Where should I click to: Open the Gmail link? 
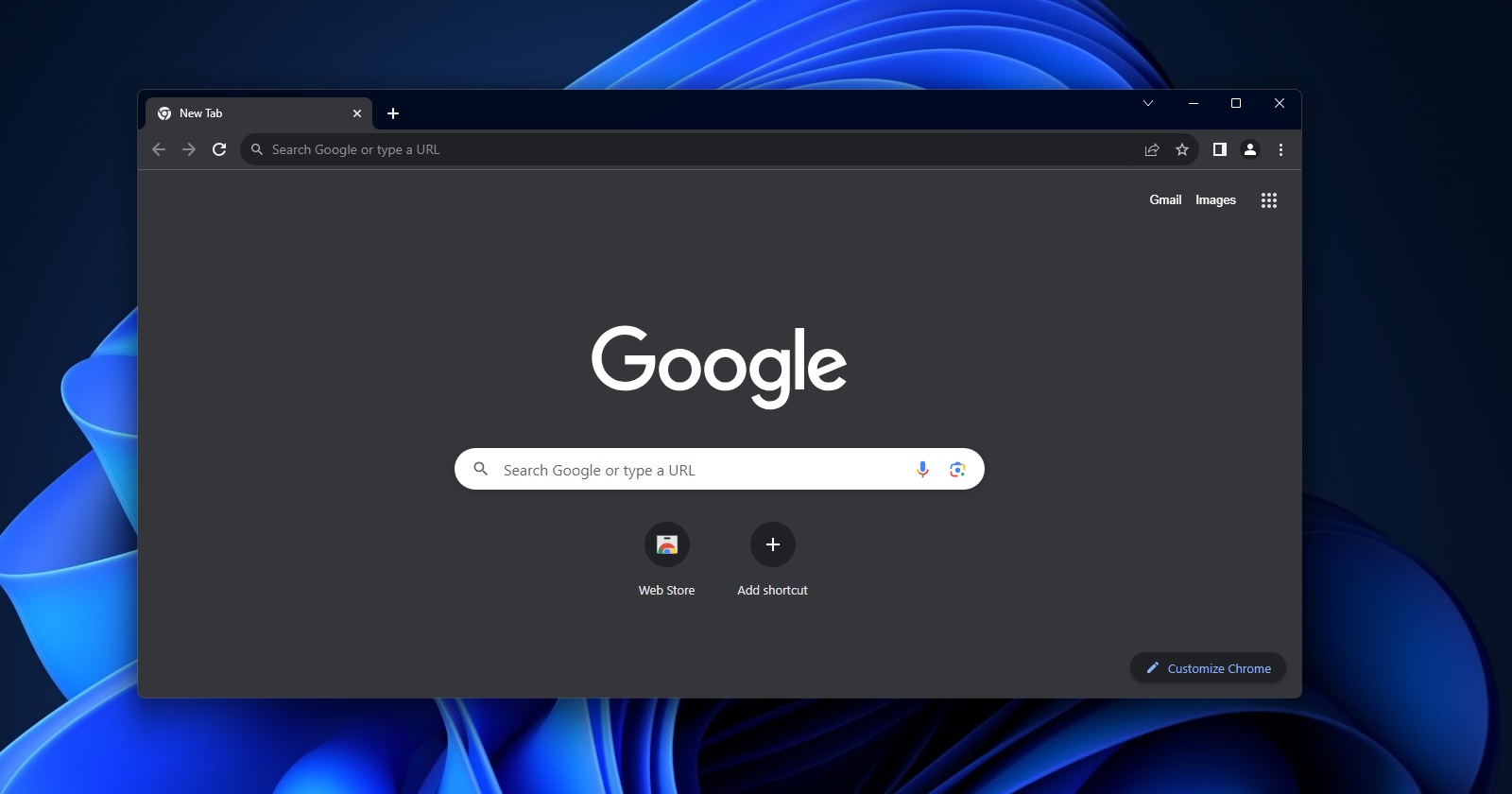tap(1165, 200)
